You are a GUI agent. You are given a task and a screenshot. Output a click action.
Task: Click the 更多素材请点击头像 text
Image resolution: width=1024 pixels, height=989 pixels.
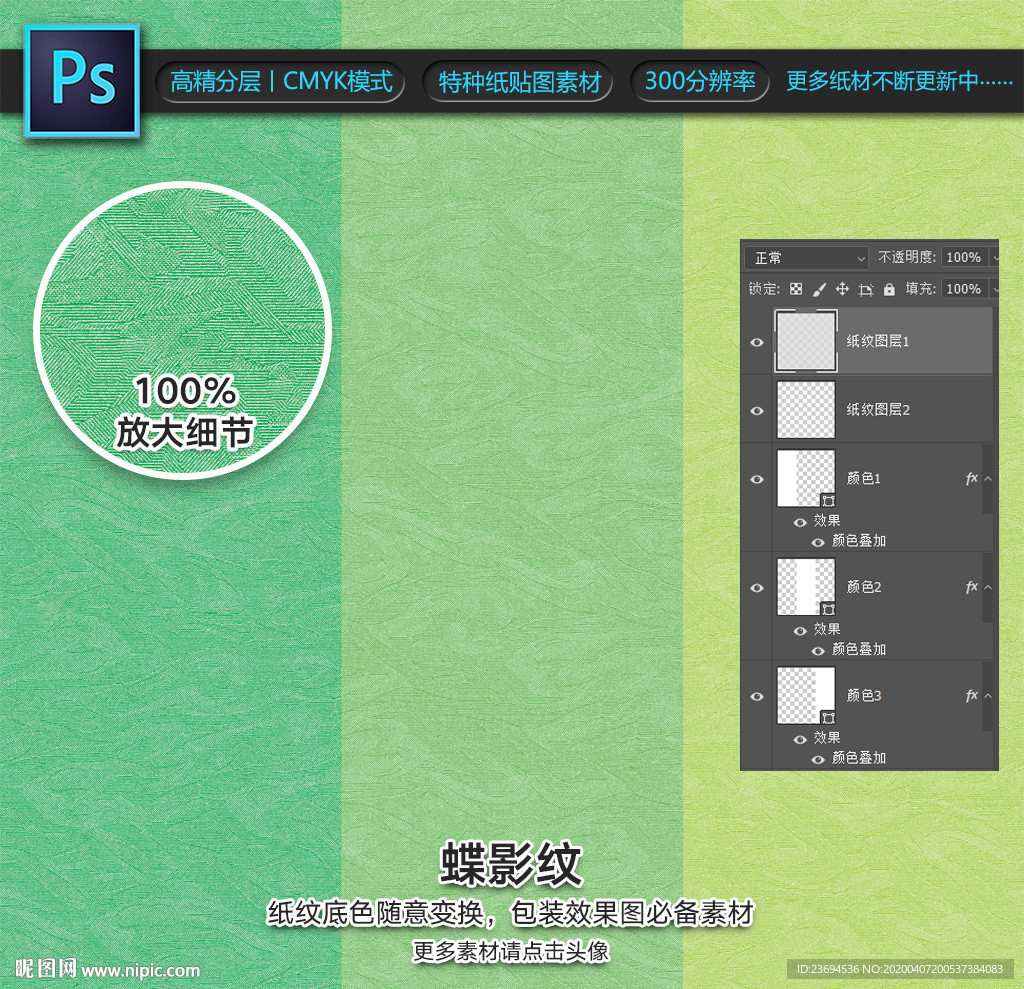click(511, 951)
